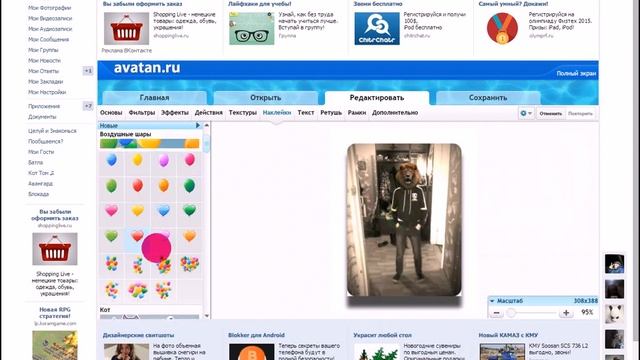Open the Рамки menu
The width and height of the screenshot is (640, 360).
(x=357, y=113)
